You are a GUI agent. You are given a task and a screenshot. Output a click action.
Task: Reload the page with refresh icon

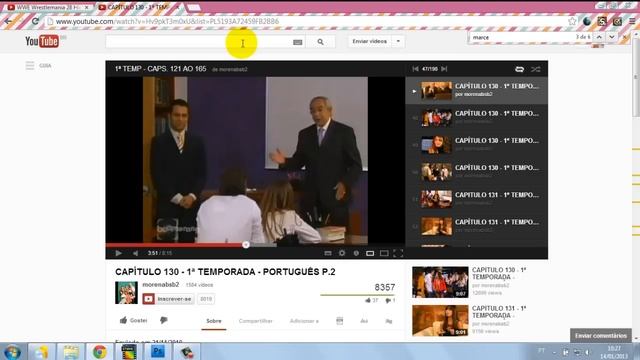point(35,21)
